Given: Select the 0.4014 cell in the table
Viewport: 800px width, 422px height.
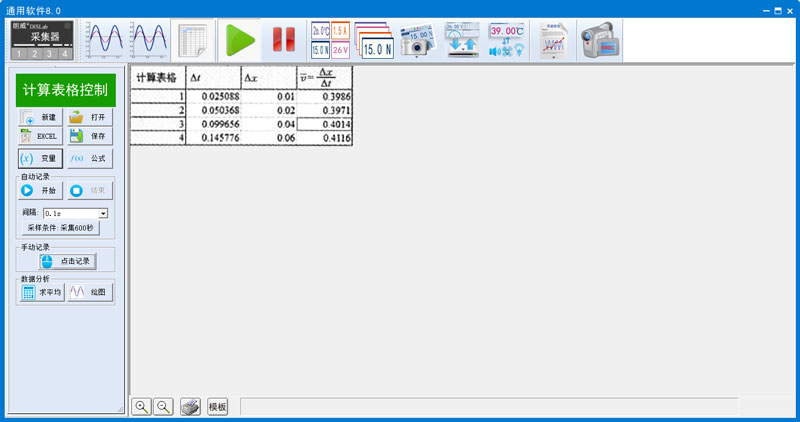Looking at the screenshot, I should point(325,124).
